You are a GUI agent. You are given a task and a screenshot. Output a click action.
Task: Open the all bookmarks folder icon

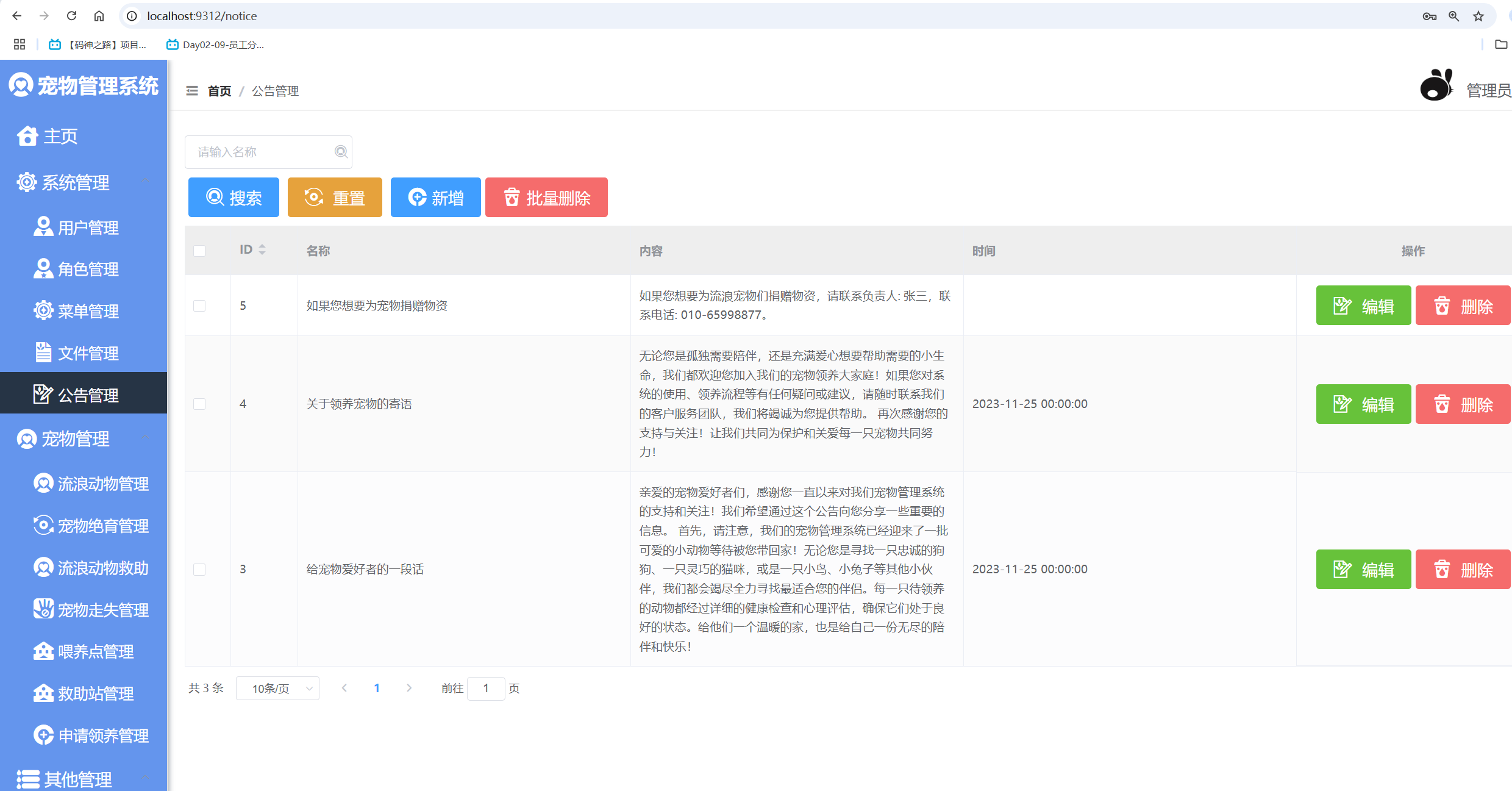(x=1501, y=44)
